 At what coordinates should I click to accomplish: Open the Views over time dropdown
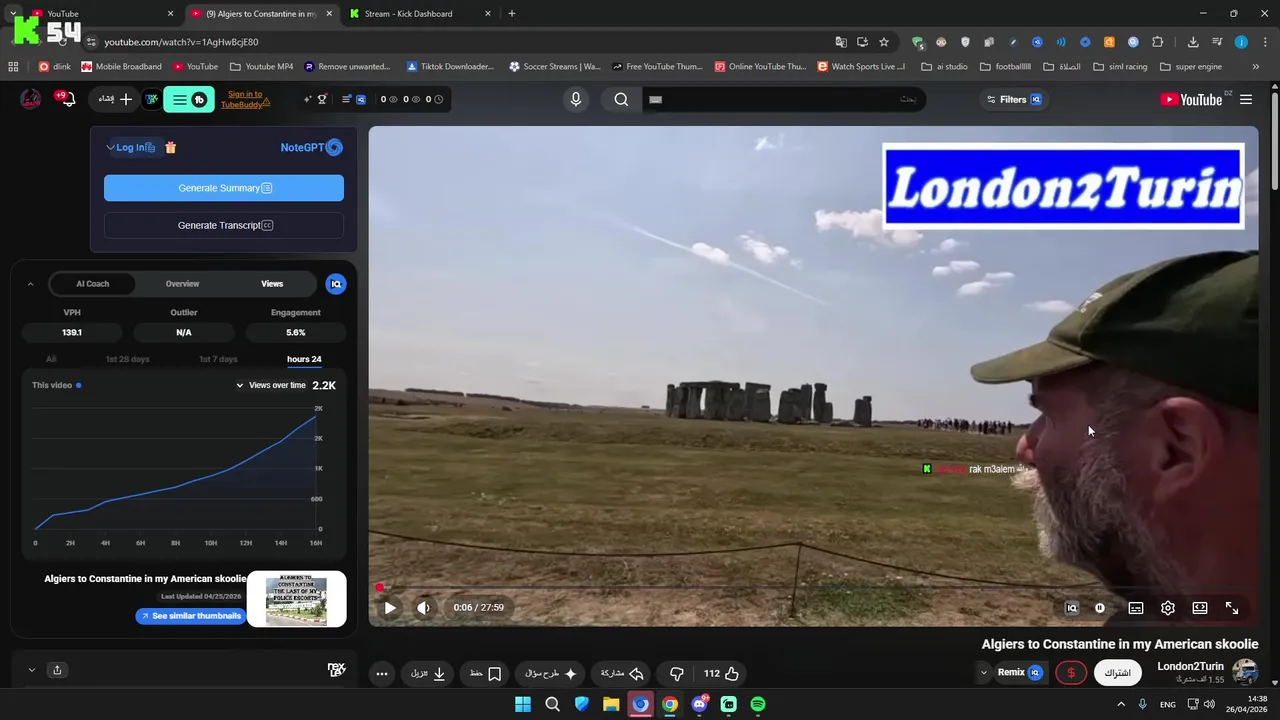pyautogui.click(x=271, y=385)
